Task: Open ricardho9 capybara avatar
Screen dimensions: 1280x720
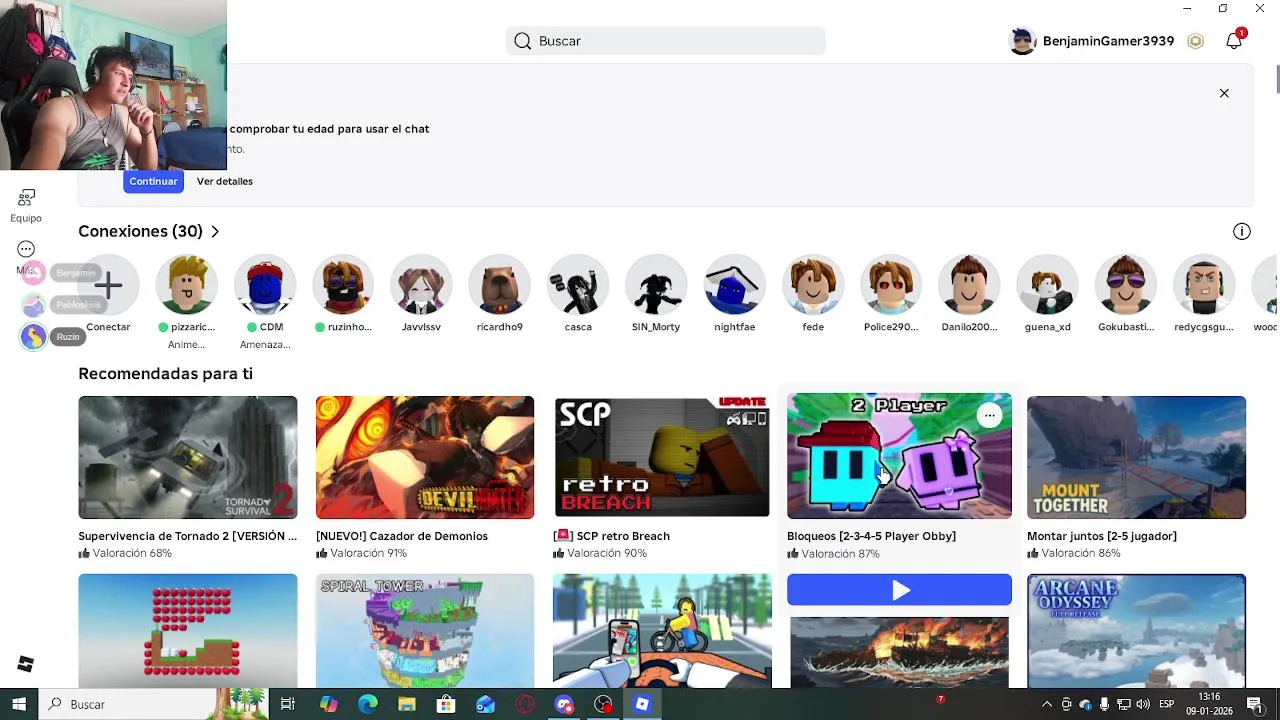Action: click(x=499, y=286)
